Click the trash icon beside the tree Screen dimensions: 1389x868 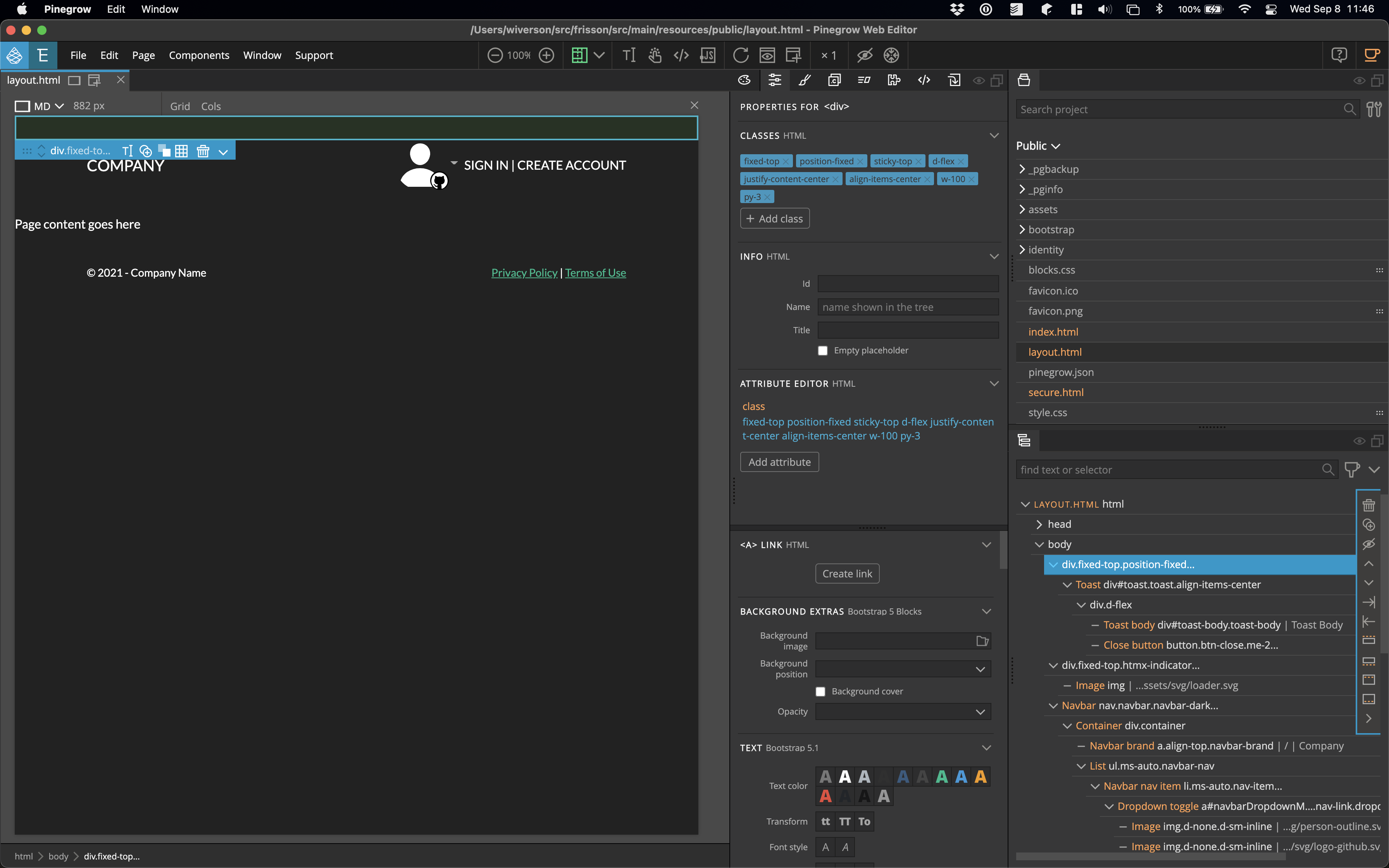point(1369,505)
